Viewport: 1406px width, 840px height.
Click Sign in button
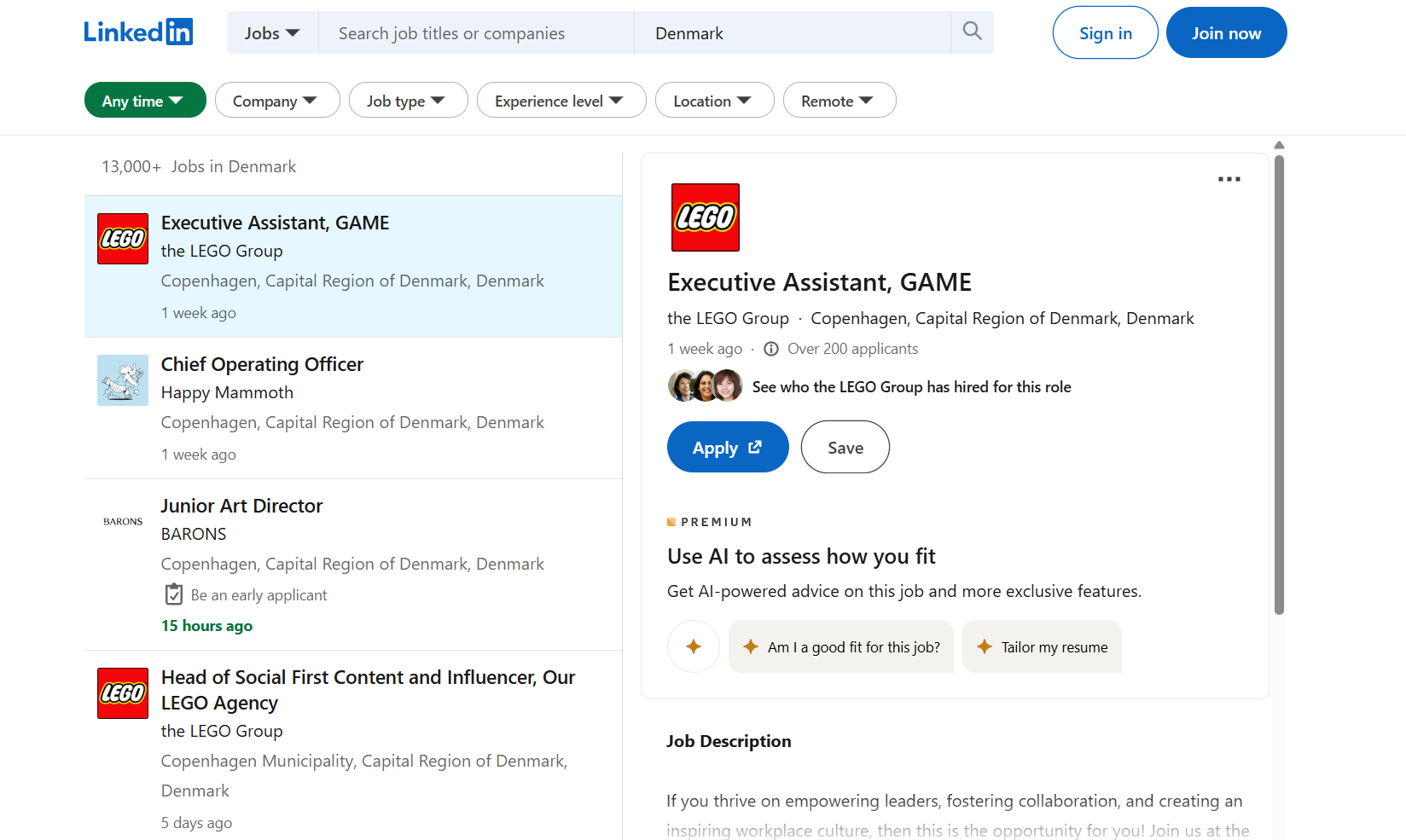tap(1106, 32)
